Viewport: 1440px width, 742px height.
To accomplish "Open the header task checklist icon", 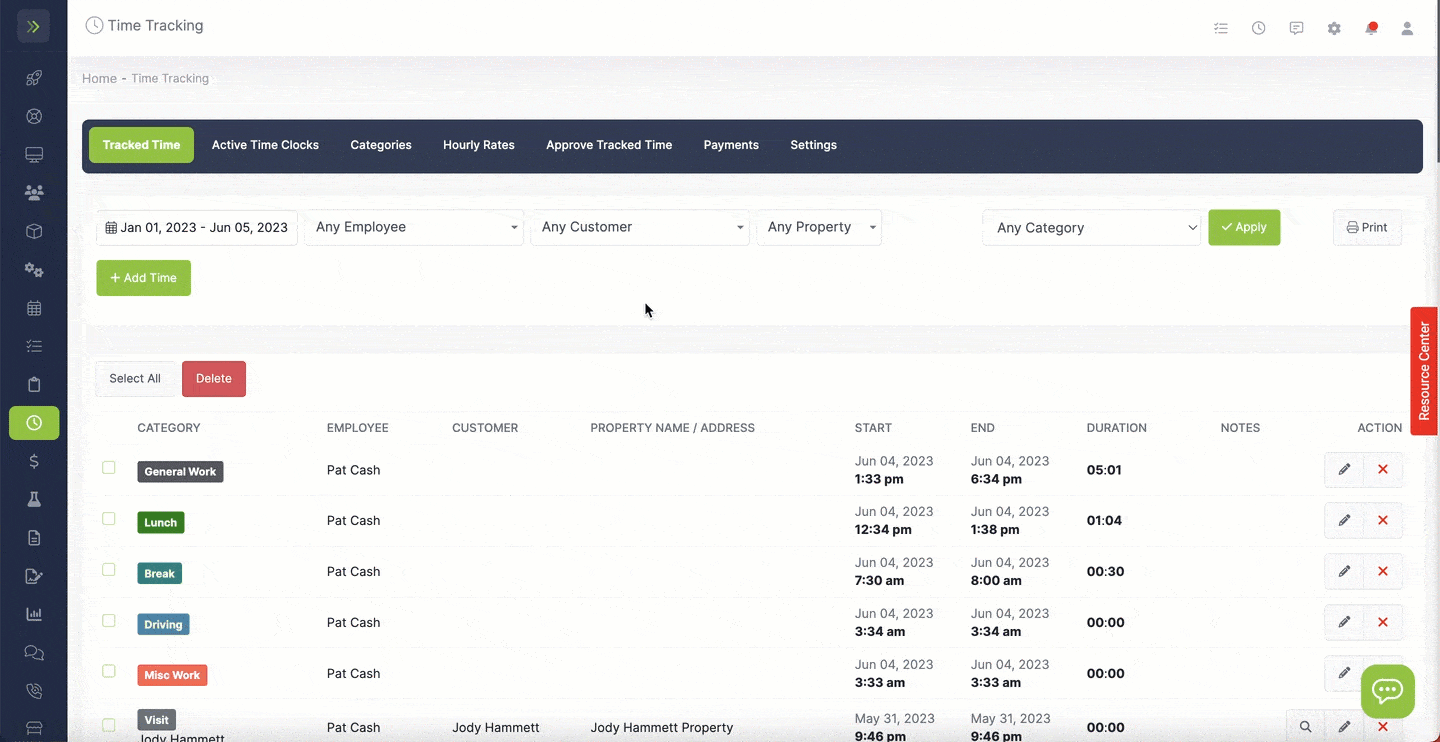I will (x=1221, y=28).
